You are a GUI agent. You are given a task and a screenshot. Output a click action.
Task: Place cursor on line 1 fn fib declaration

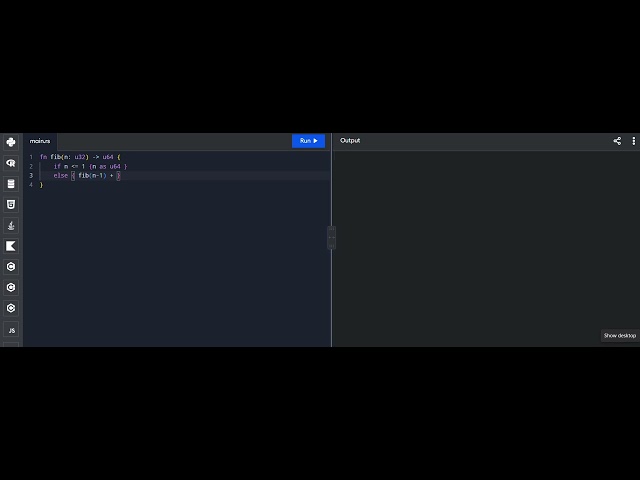coord(80,157)
